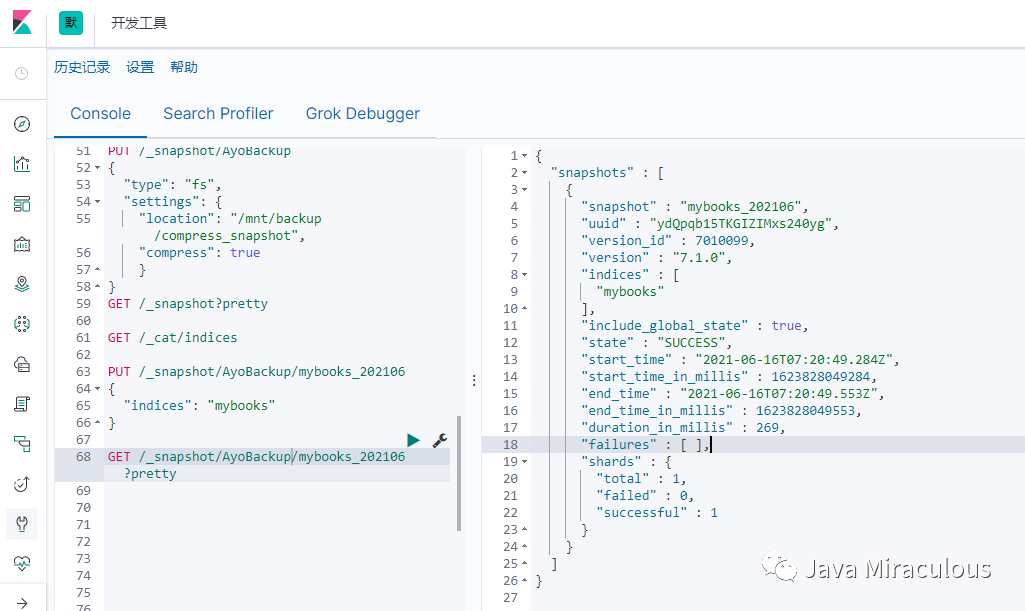This screenshot has width=1025, height=611.
Task: Switch to the Grok Debugger tab
Action: click(362, 114)
